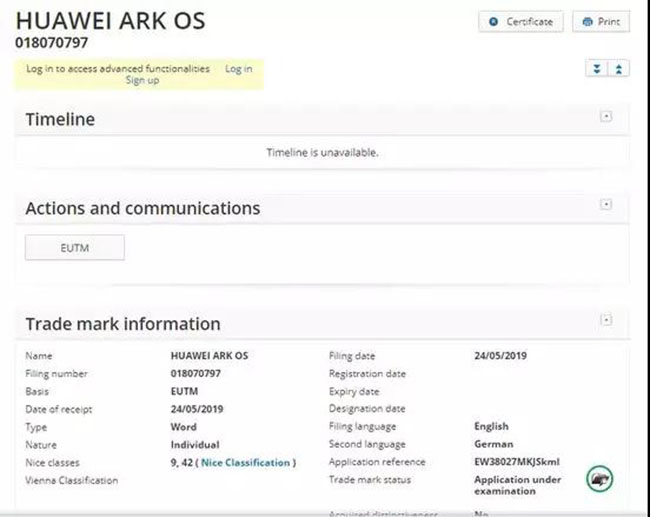Collapse the Trade mark information section
Screen dimensions: 650x517
[605, 320]
